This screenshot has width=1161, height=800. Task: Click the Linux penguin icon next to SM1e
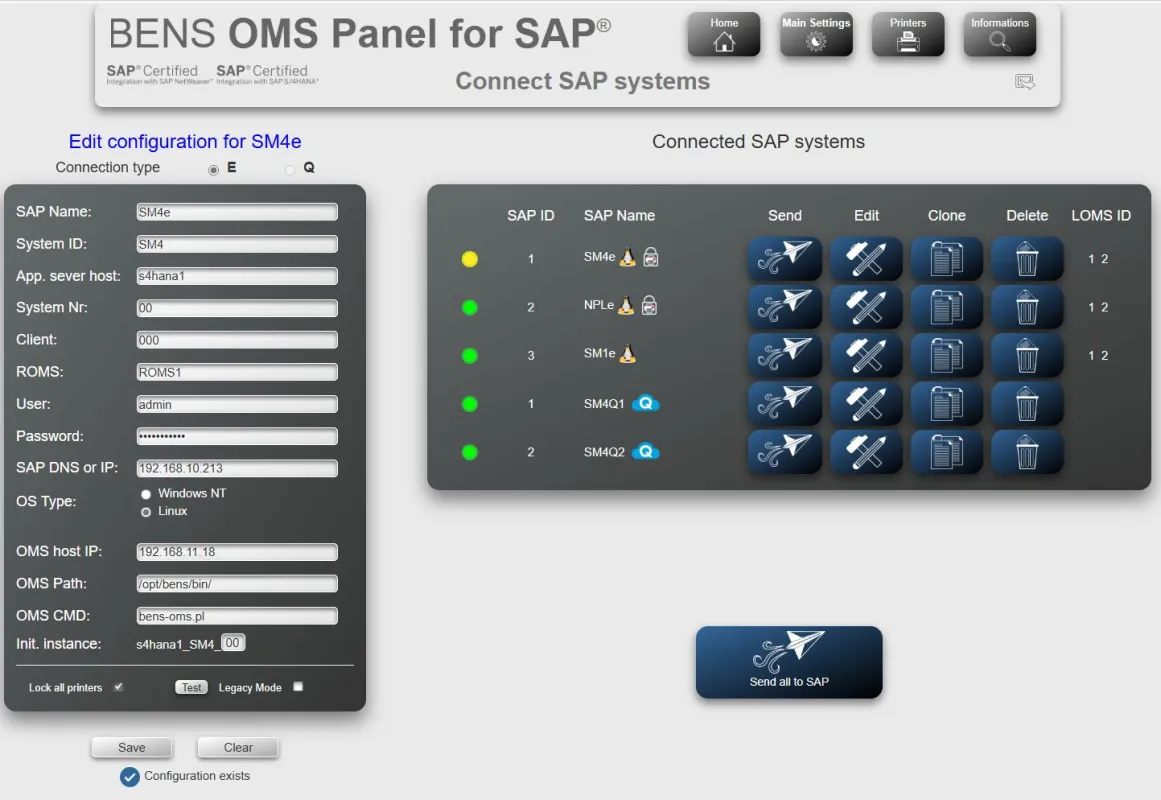[x=627, y=353]
